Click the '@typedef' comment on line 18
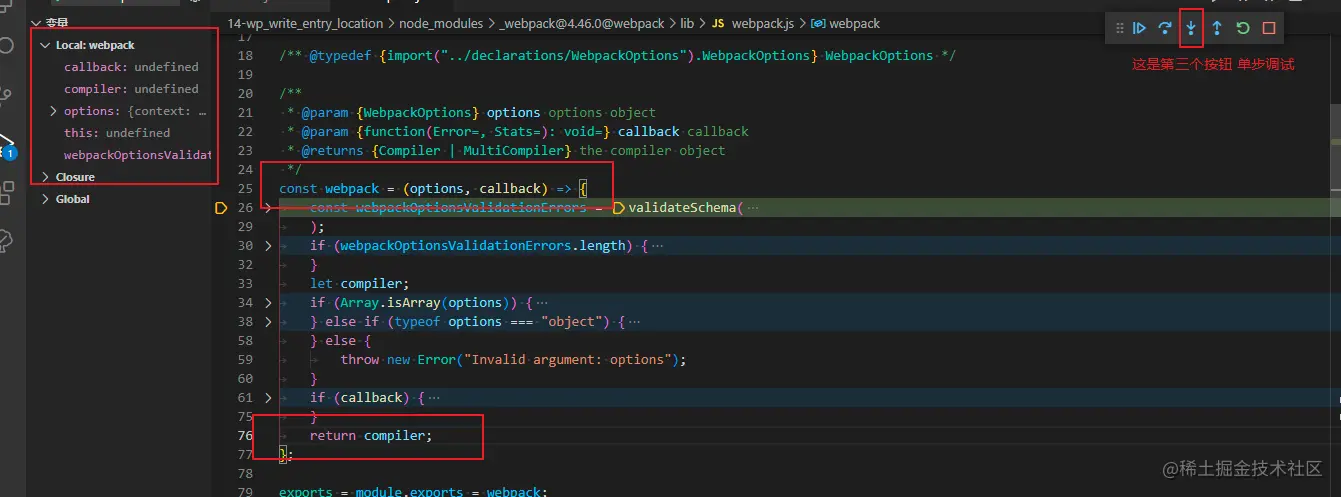 pos(617,56)
